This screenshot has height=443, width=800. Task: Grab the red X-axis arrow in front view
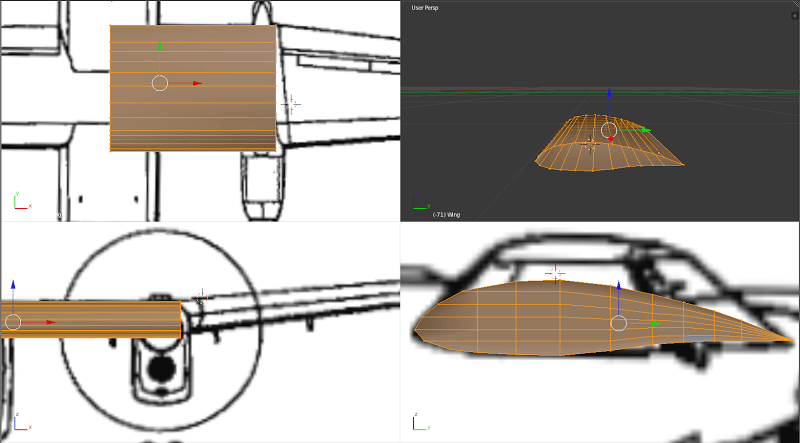51,322
